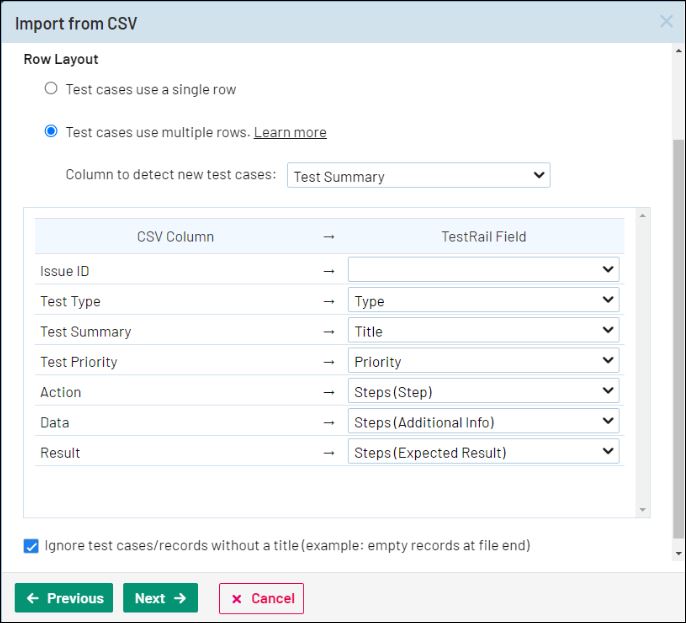Screen dimensions: 686x623
Task: Click the mapping table's scroll down arrow
Action: coord(643,510)
